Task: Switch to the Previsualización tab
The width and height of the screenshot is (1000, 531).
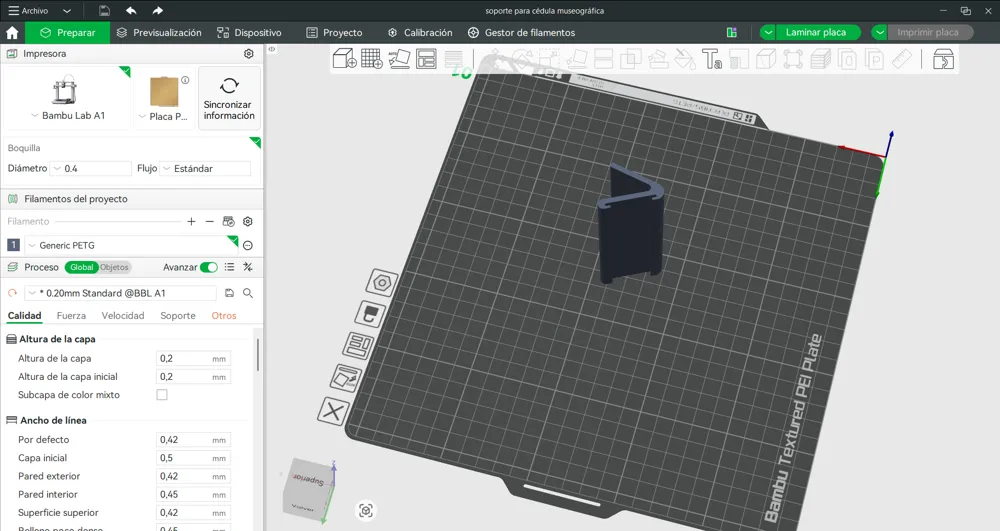Action: pyautogui.click(x=158, y=33)
